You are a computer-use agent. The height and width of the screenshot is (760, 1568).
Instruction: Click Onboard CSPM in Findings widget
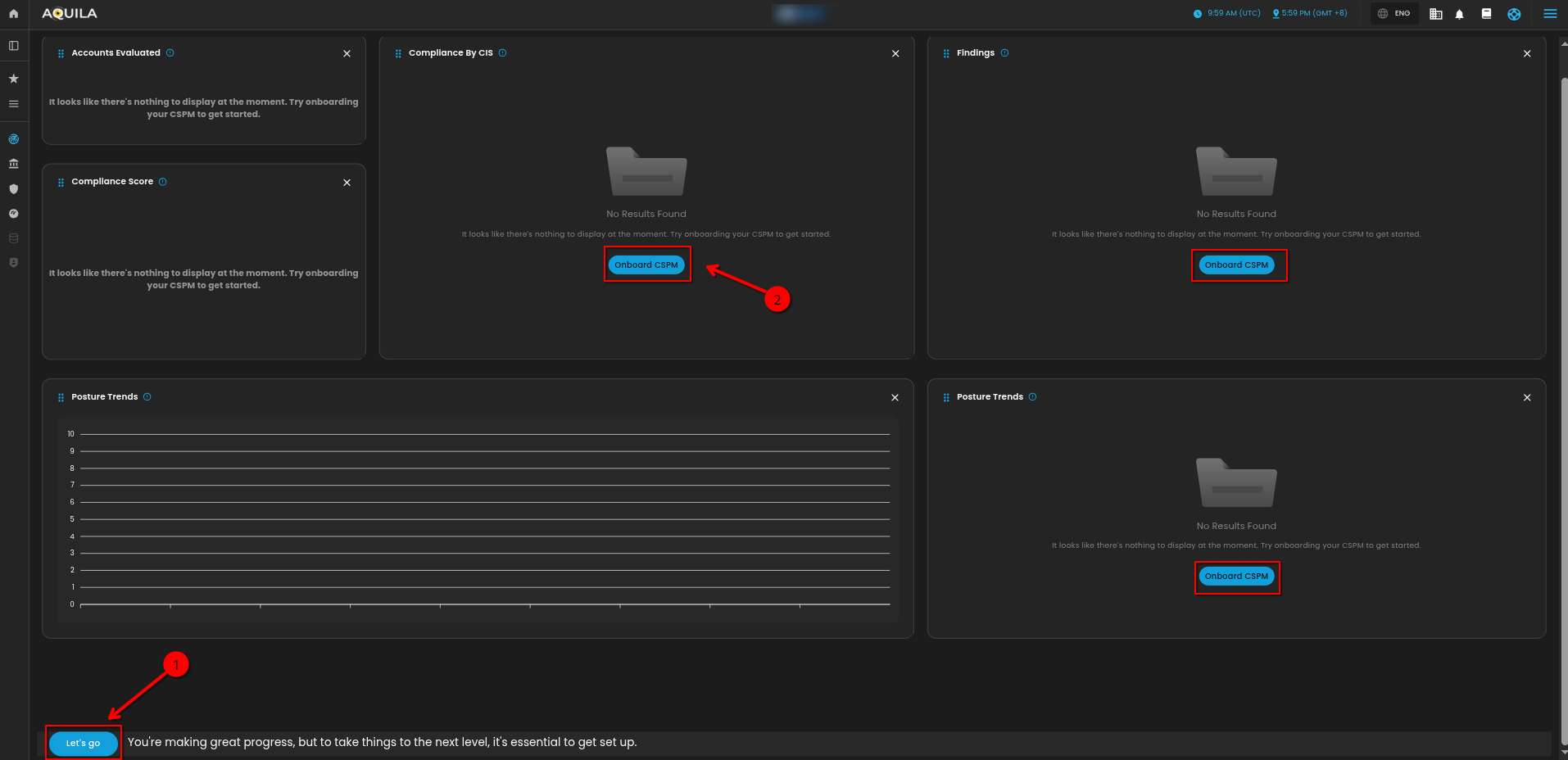1236,265
